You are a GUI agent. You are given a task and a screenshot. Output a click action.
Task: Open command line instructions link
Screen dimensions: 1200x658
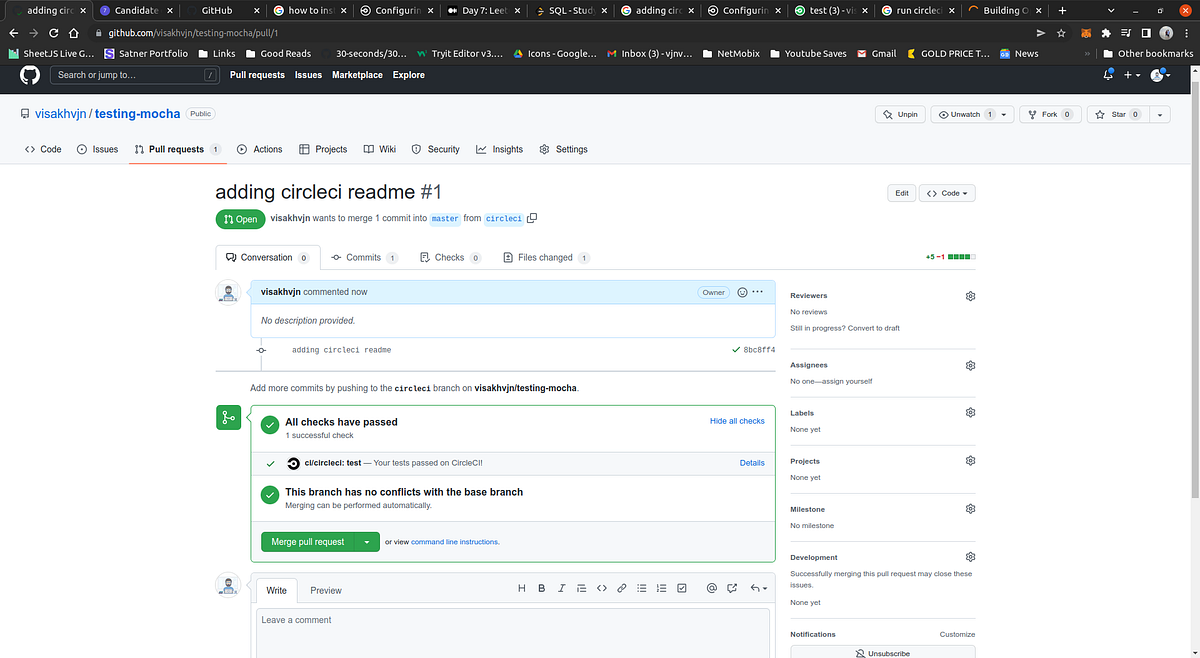[454, 542]
